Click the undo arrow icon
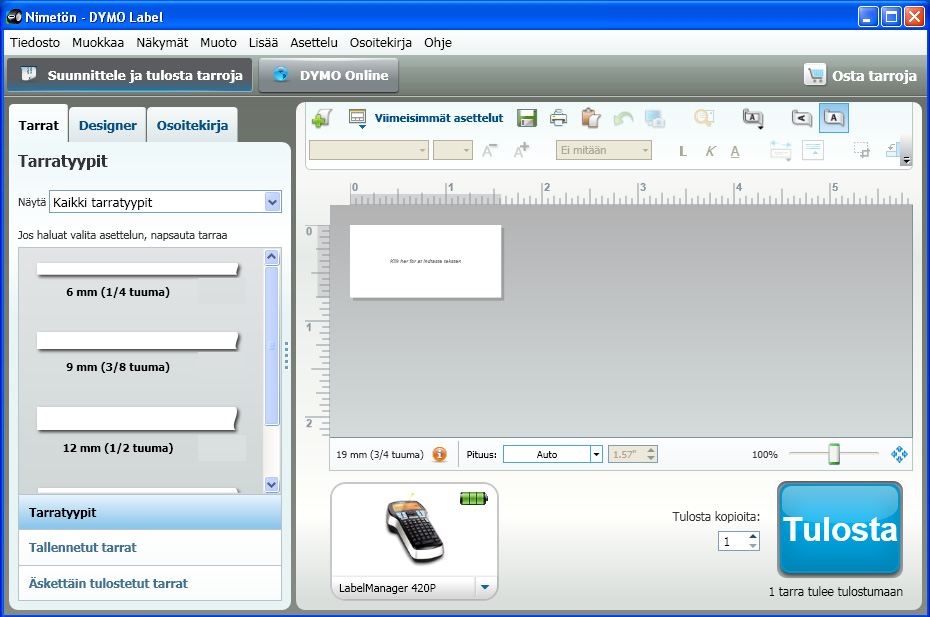Image resolution: width=930 pixels, height=617 pixels. click(623, 119)
